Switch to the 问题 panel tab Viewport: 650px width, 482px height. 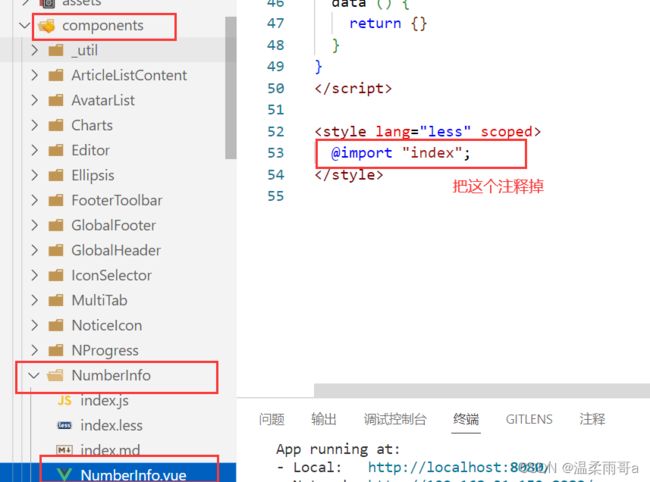tap(272, 419)
